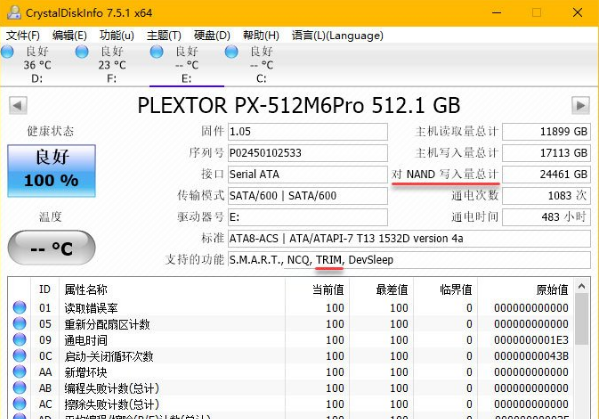
Task: Click status orb of attribute 0C row
Action: click(x=19, y=356)
